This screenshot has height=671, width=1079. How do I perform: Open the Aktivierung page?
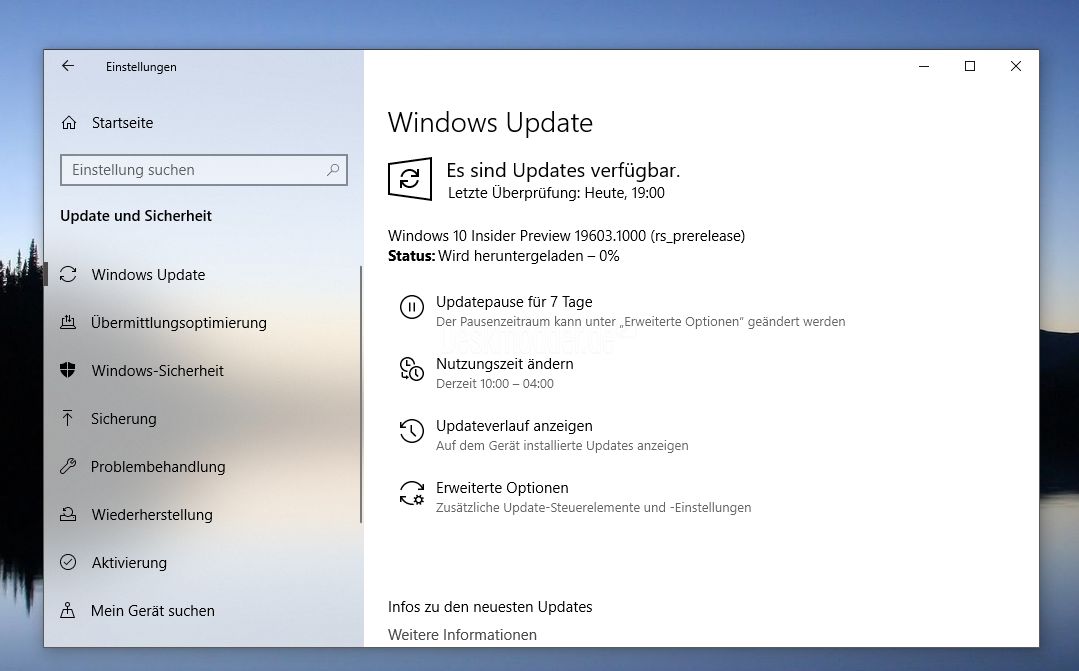pyautogui.click(x=129, y=563)
